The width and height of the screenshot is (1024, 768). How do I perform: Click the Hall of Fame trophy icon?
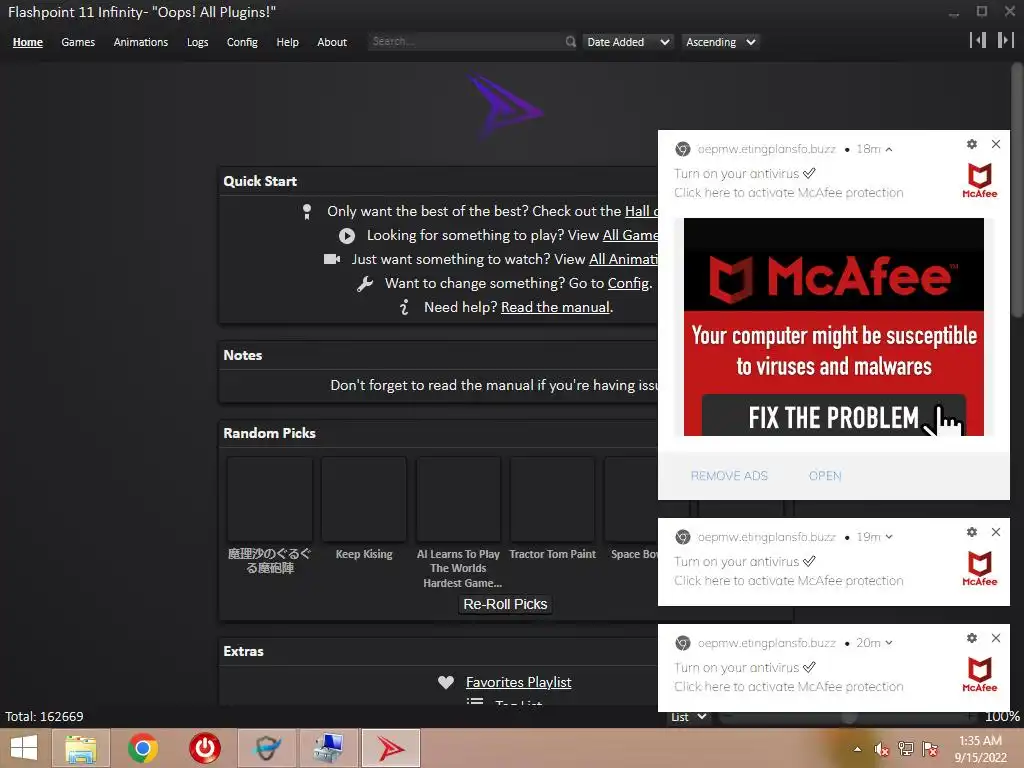(307, 212)
